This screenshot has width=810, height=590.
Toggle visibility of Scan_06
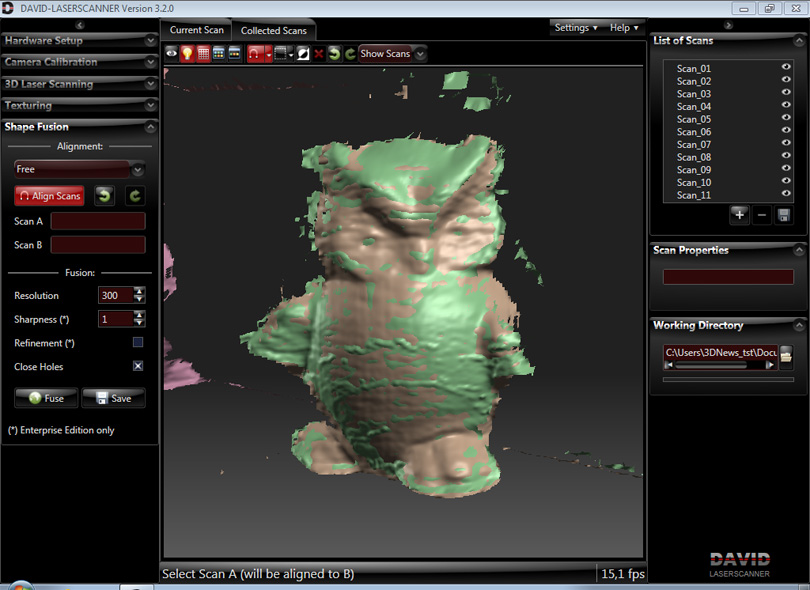[x=786, y=132]
